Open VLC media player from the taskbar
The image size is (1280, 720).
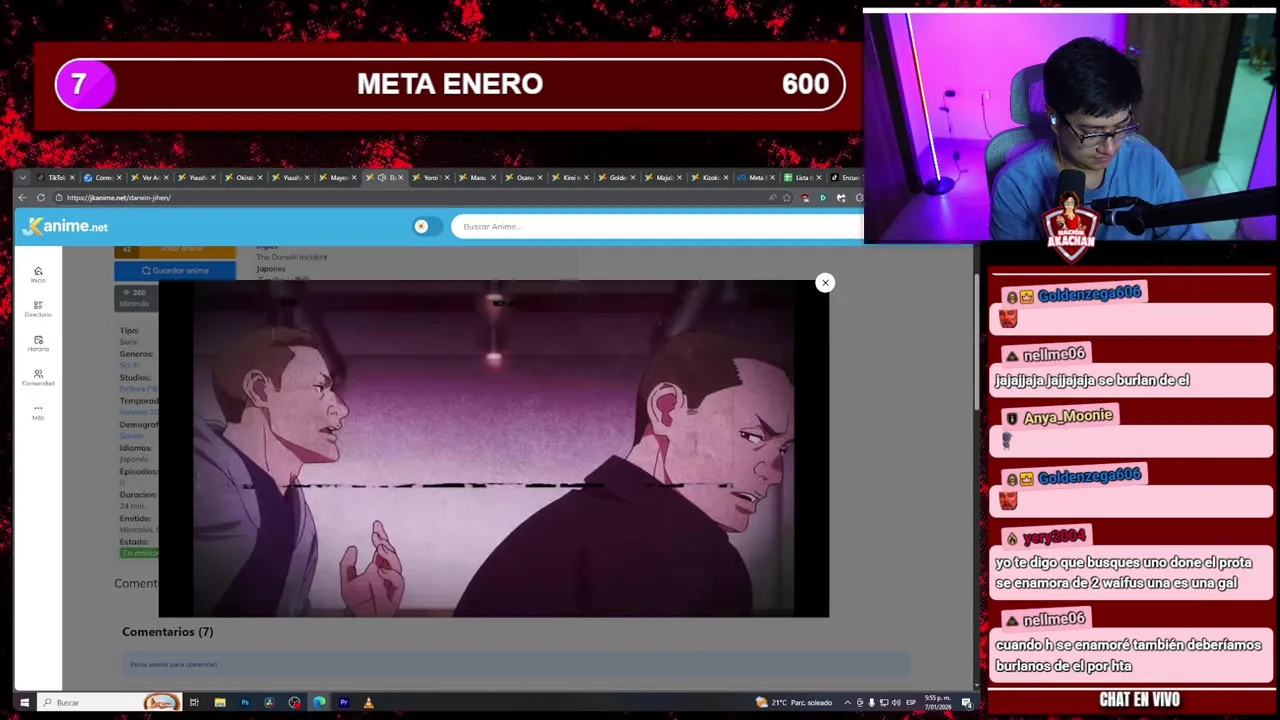pos(368,702)
